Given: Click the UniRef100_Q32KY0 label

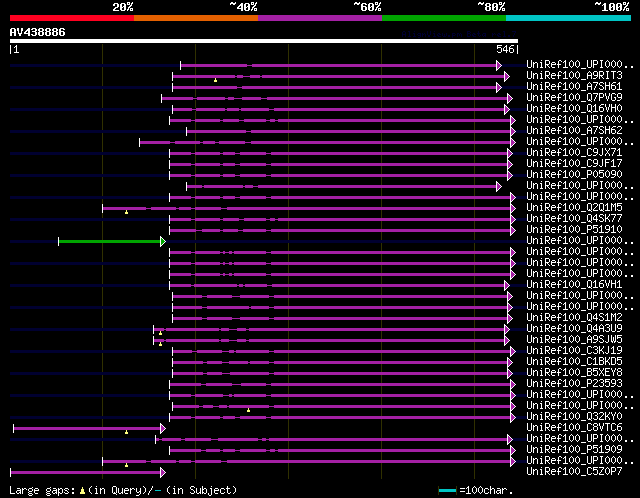Looking at the screenshot, I should 574,417.
